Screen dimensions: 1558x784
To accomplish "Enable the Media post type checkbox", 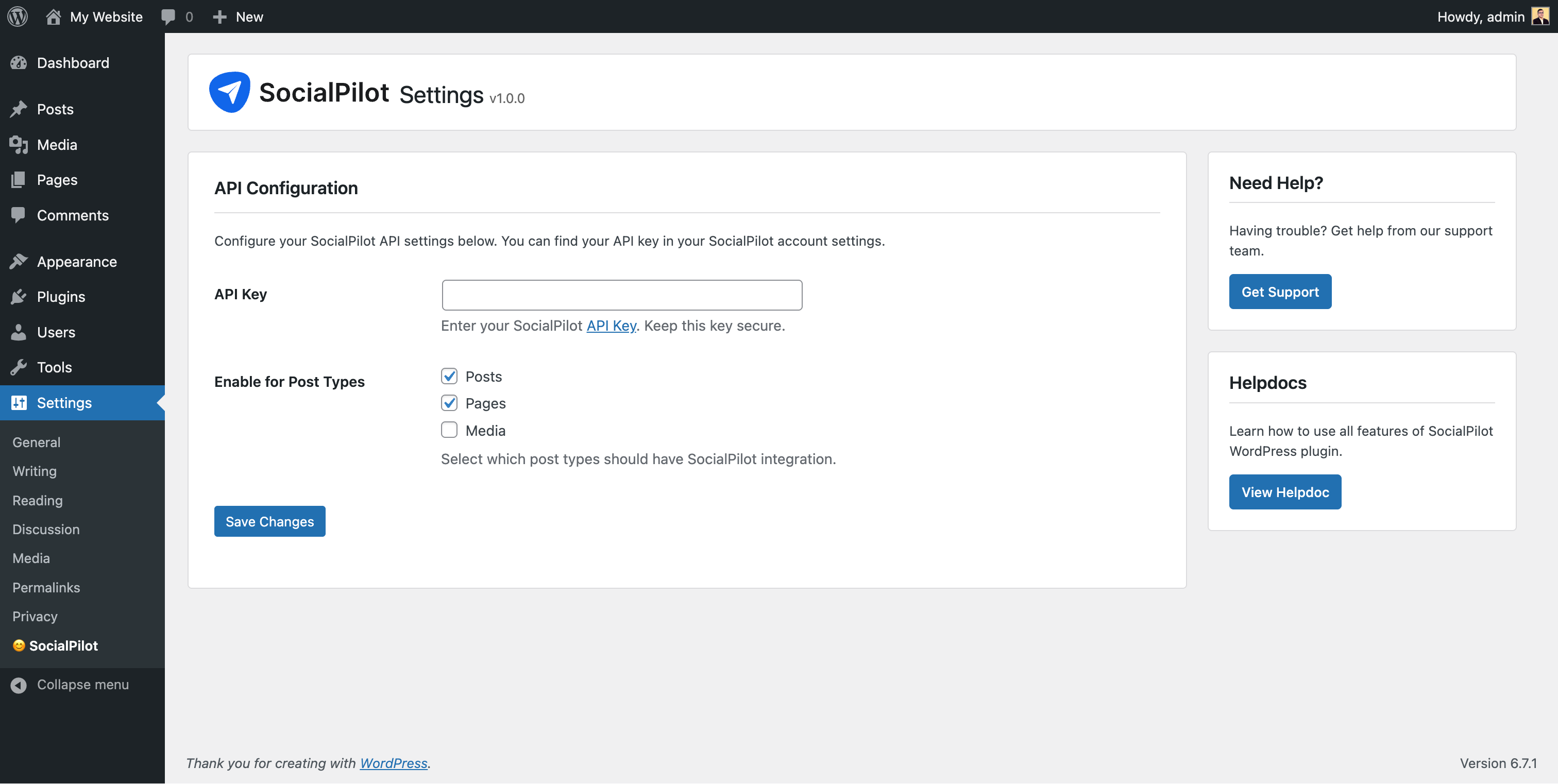I will [449, 430].
